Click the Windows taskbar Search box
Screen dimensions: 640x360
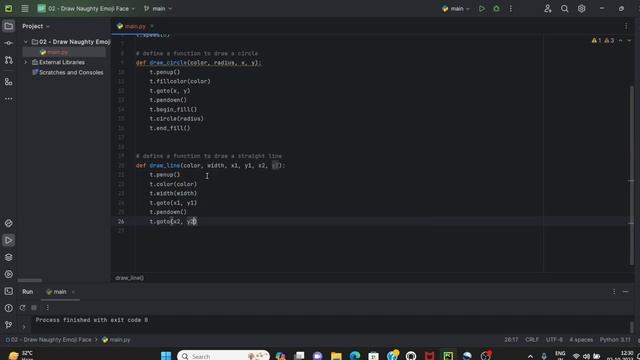(223, 356)
